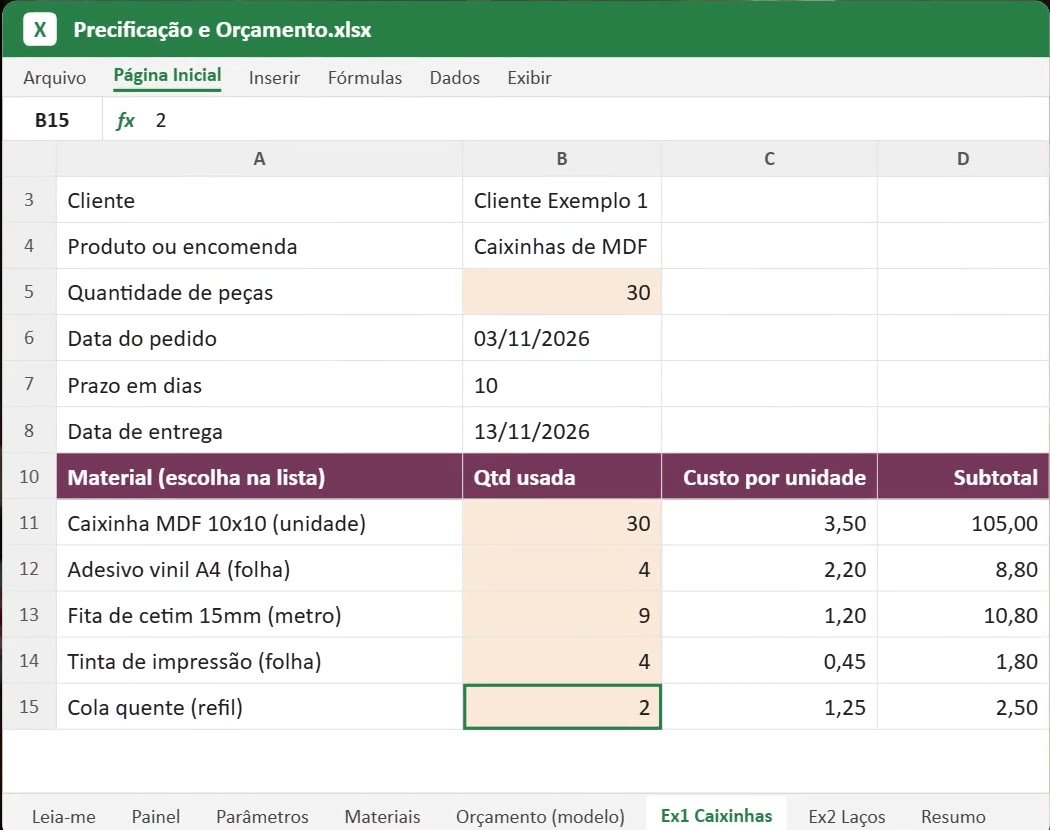Image resolution: width=1050 pixels, height=830 pixels.
Task: Click the formula bar value 2
Action: 161,121
